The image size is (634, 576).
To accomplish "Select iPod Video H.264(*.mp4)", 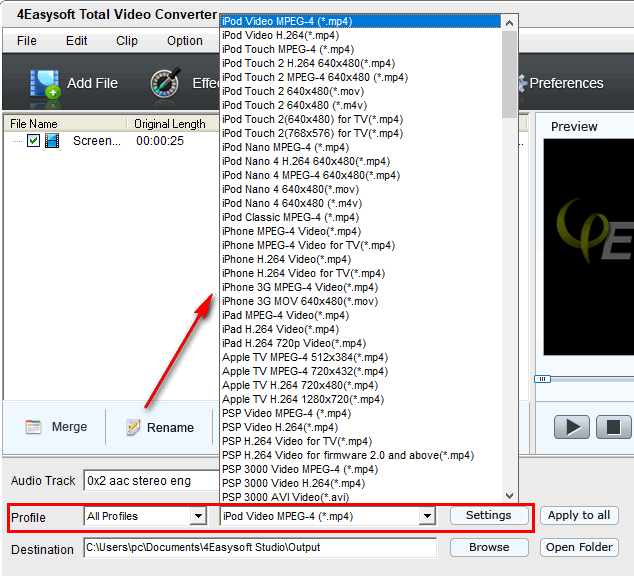I will click(x=361, y=36).
